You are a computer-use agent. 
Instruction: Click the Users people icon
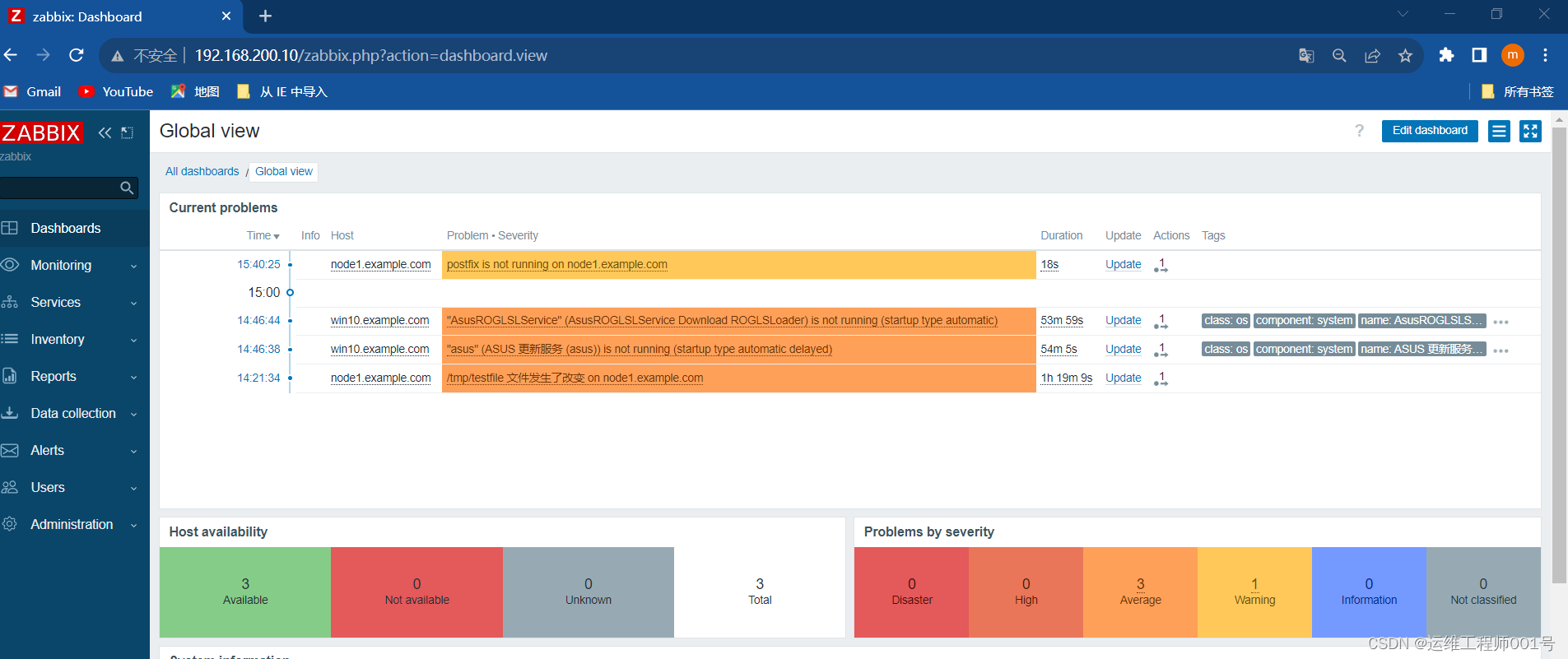pyautogui.click(x=10, y=487)
